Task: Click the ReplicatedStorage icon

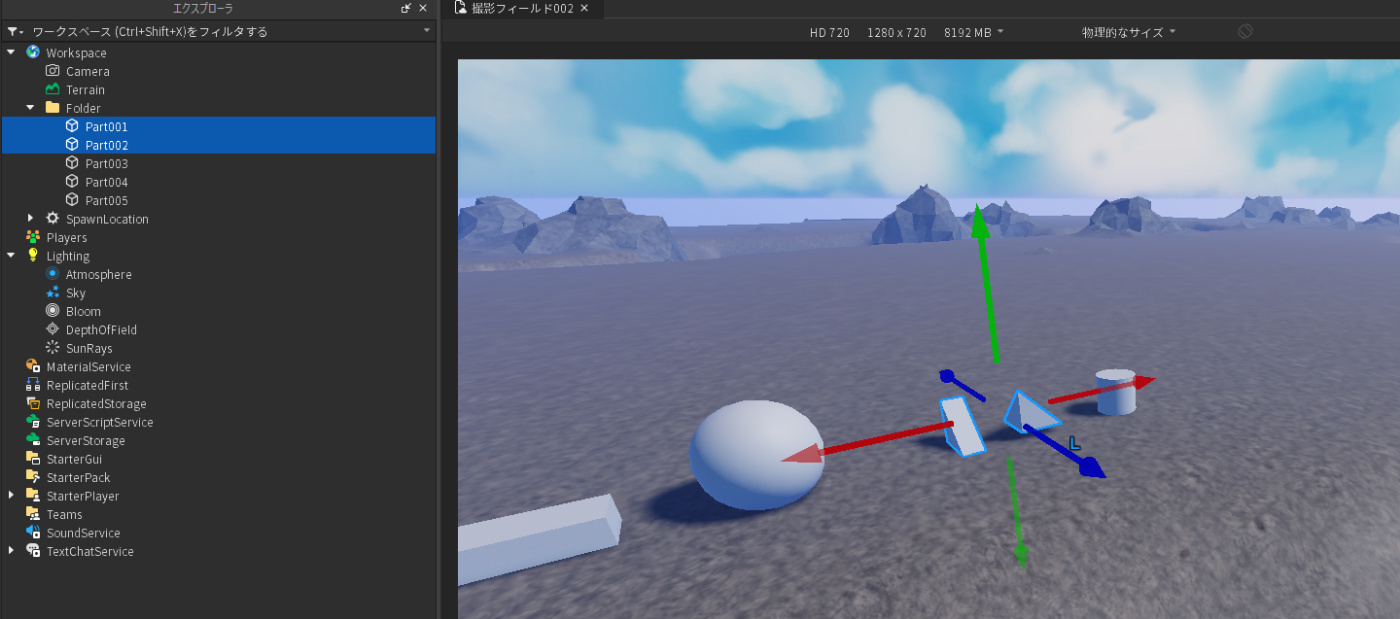Action: point(33,403)
